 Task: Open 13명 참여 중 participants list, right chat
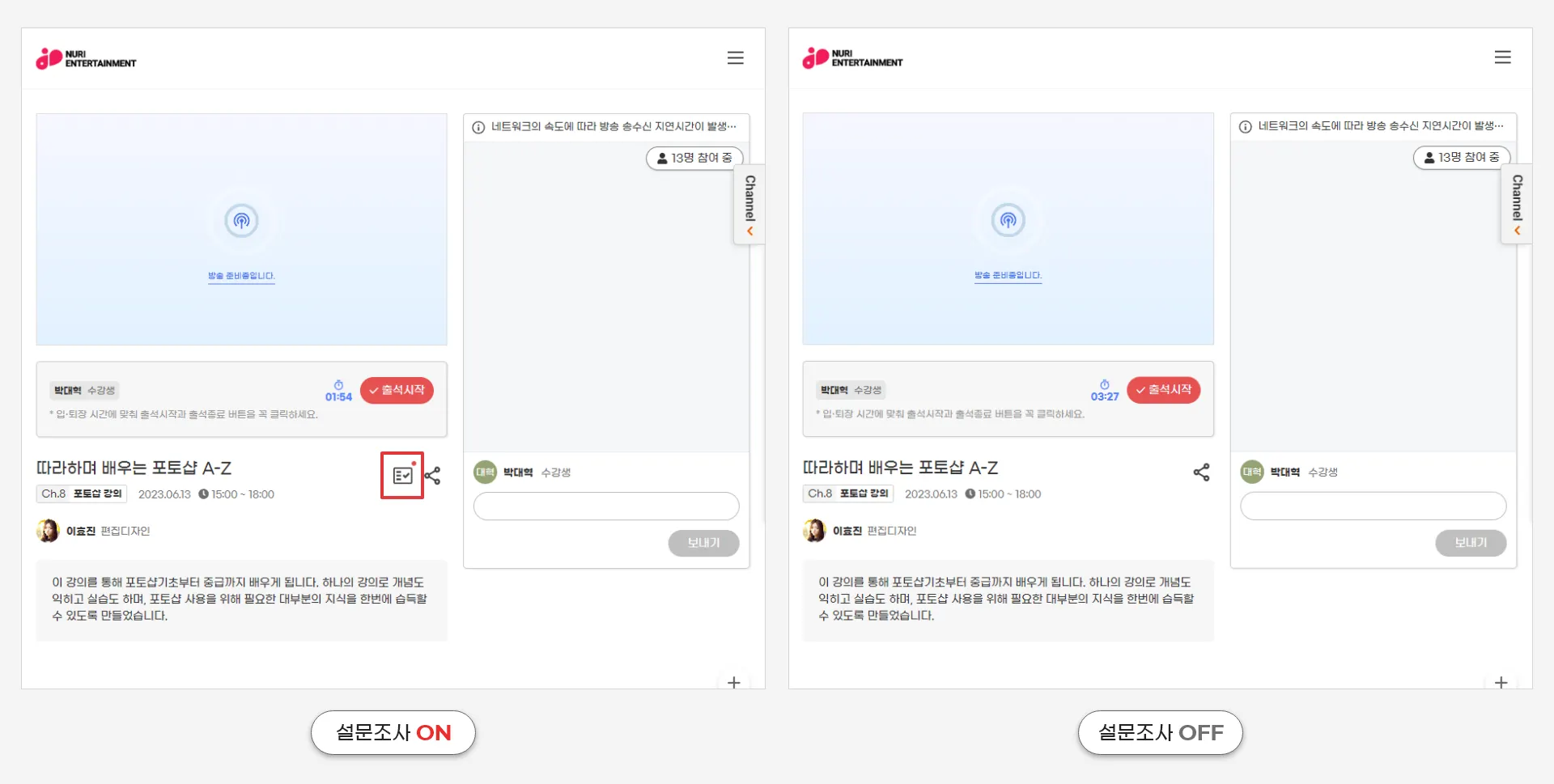1462,157
